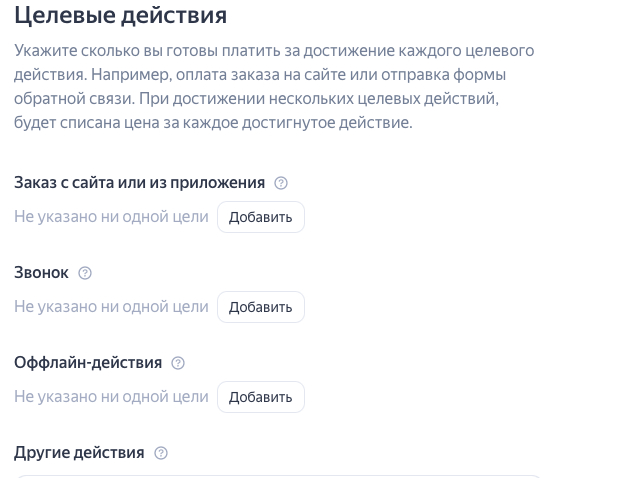This screenshot has width=621, height=478.
Task: Click the description line starting "Укажите сколько вы готовы"
Action: [274, 50]
